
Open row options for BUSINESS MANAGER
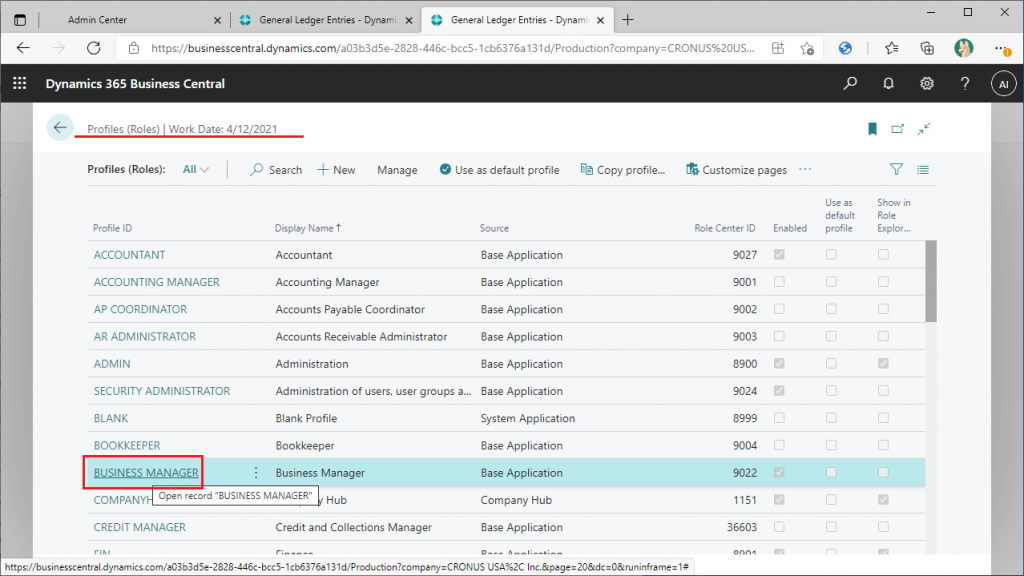tap(256, 472)
